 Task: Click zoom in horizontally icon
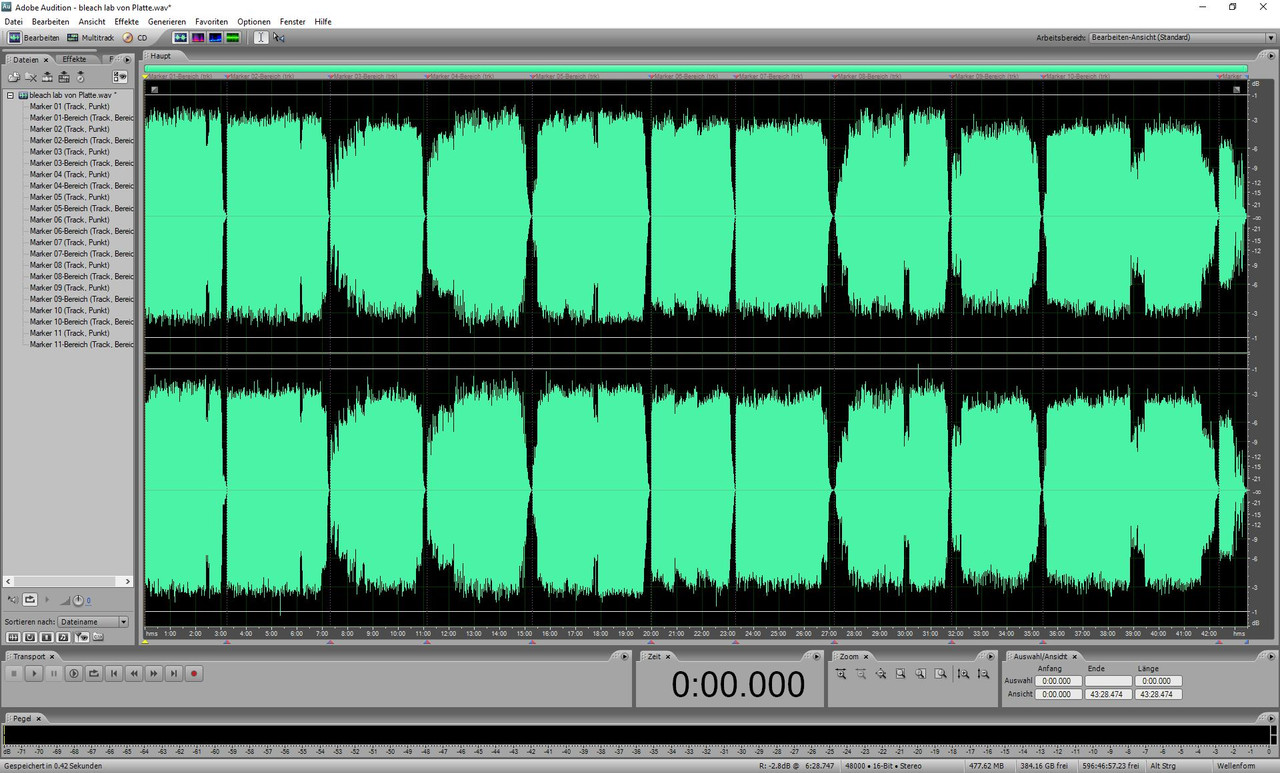[x=841, y=673]
